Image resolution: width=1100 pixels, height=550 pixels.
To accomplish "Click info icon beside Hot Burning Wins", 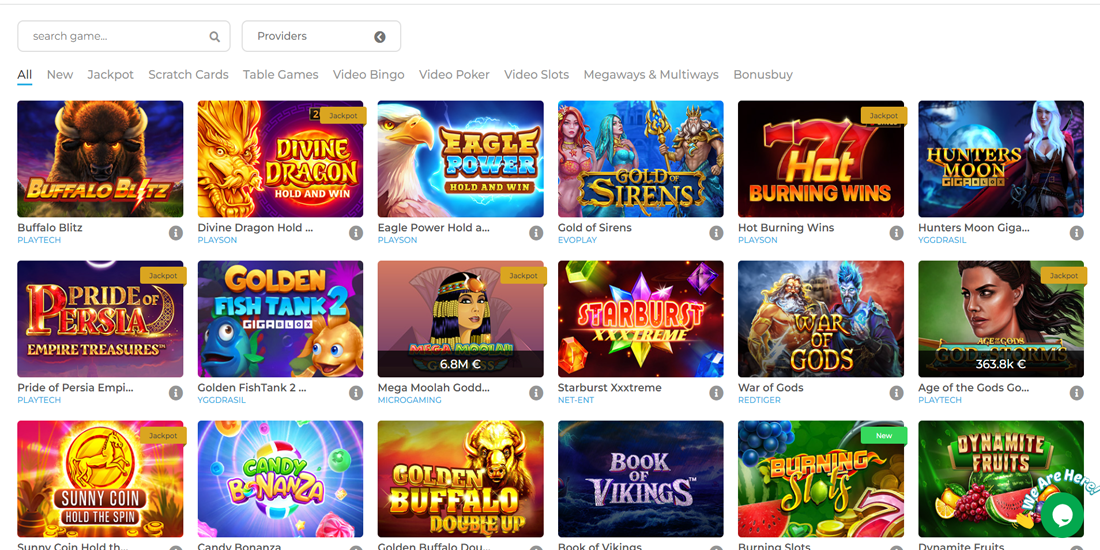I will tap(896, 233).
